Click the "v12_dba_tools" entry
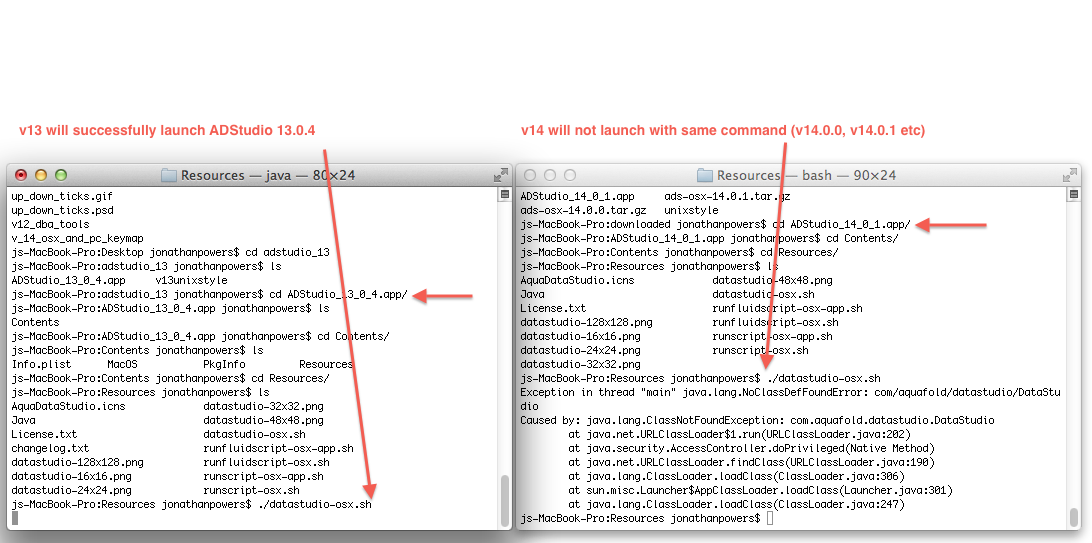This screenshot has width=1092, height=543. (50, 224)
